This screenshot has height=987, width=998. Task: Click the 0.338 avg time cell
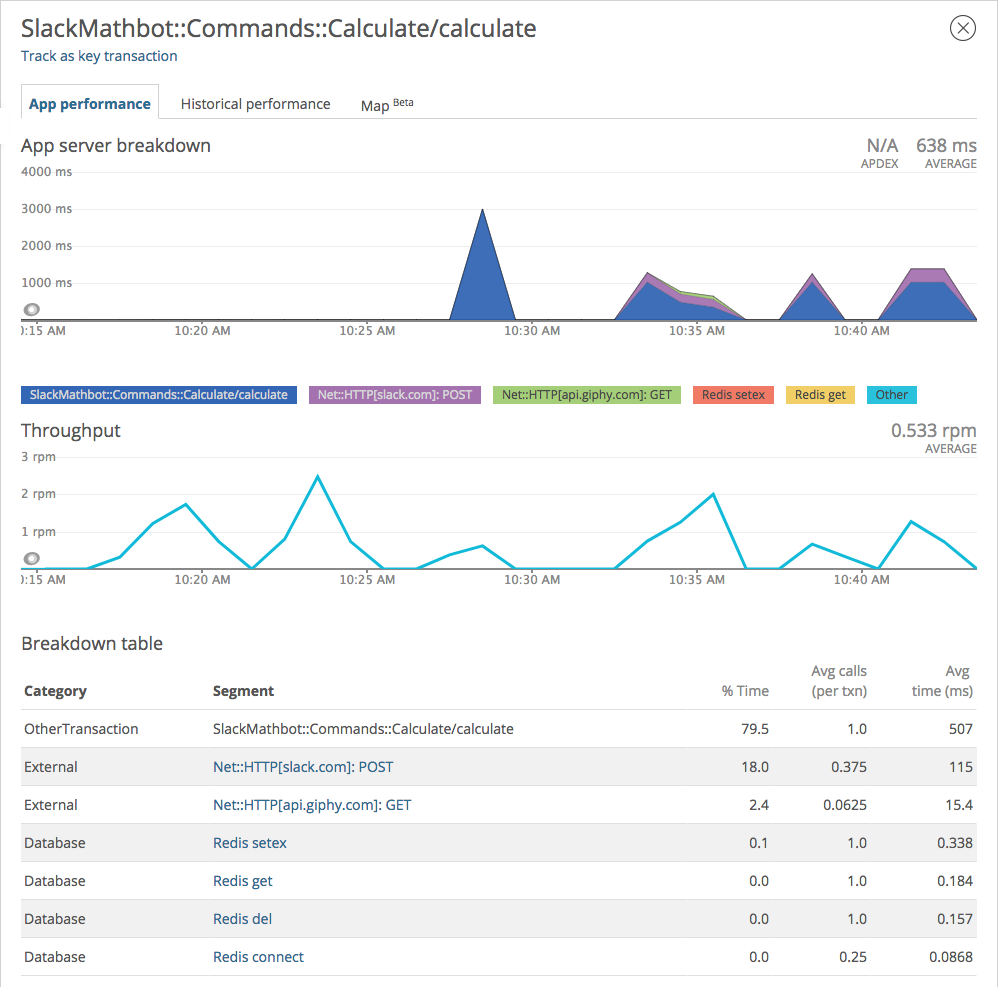coord(955,843)
